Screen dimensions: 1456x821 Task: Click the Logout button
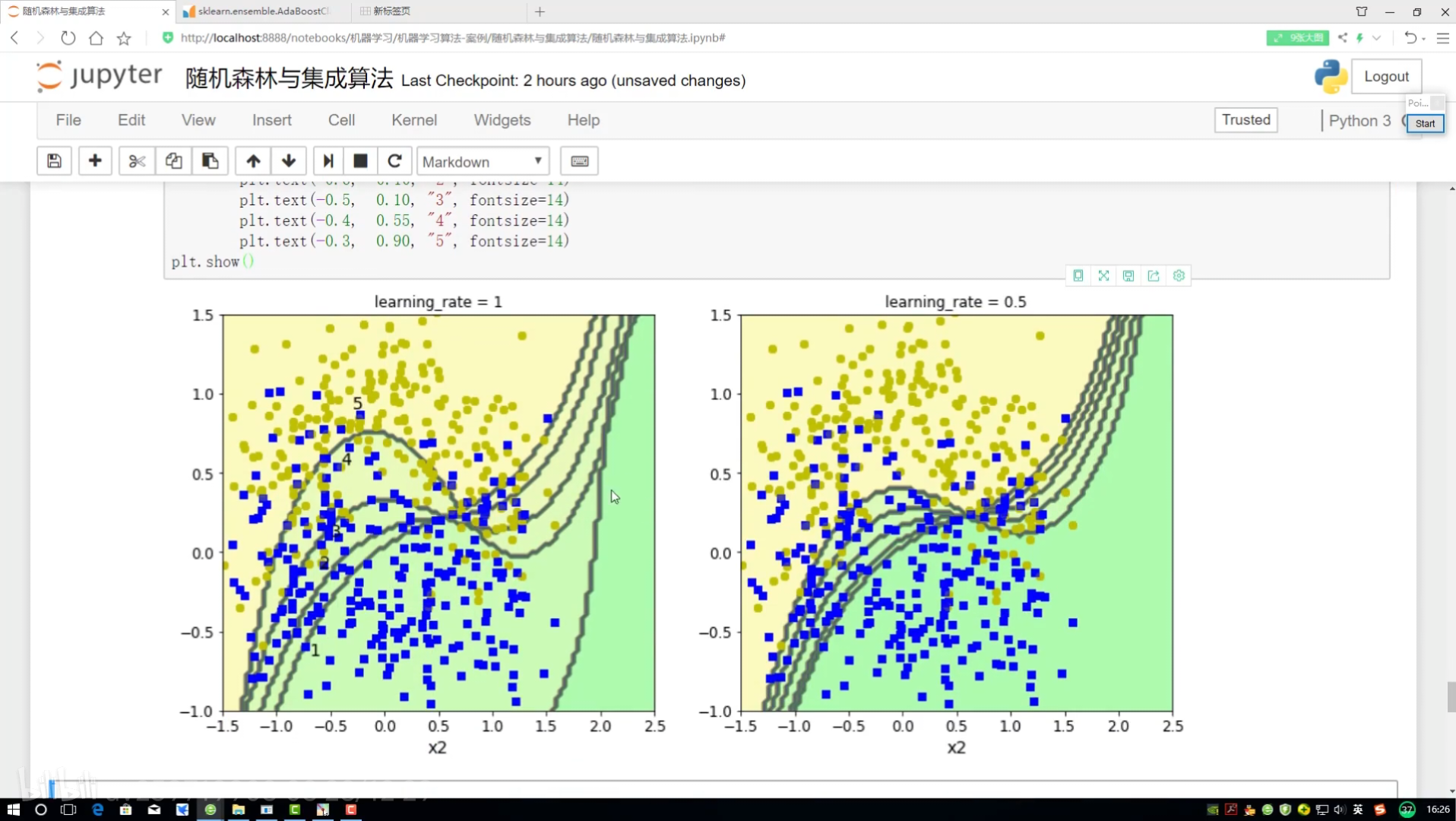[x=1386, y=77]
